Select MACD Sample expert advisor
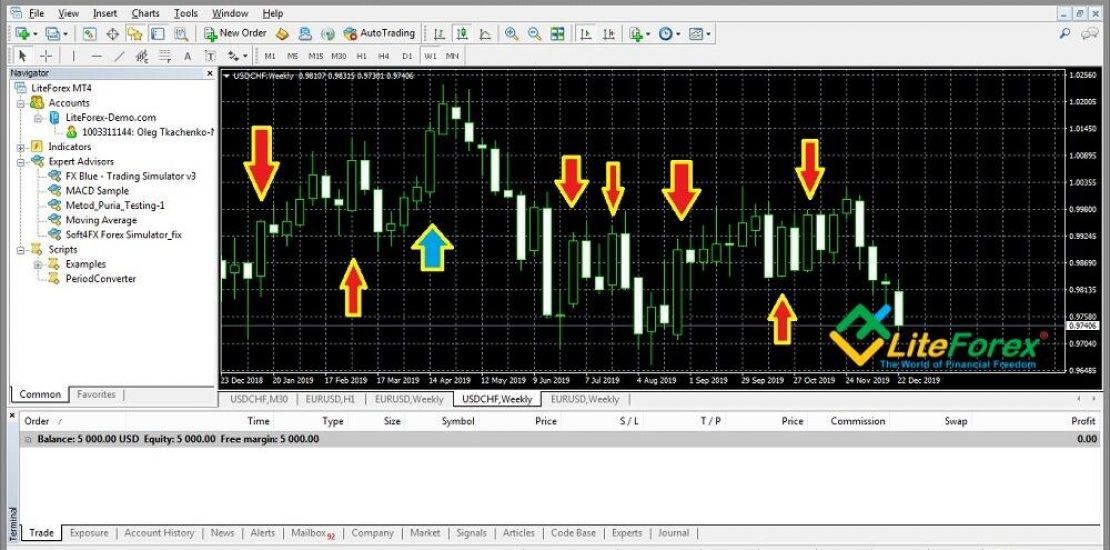This screenshot has height=550, width=1110. pyautogui.click(x=97, y=191)
